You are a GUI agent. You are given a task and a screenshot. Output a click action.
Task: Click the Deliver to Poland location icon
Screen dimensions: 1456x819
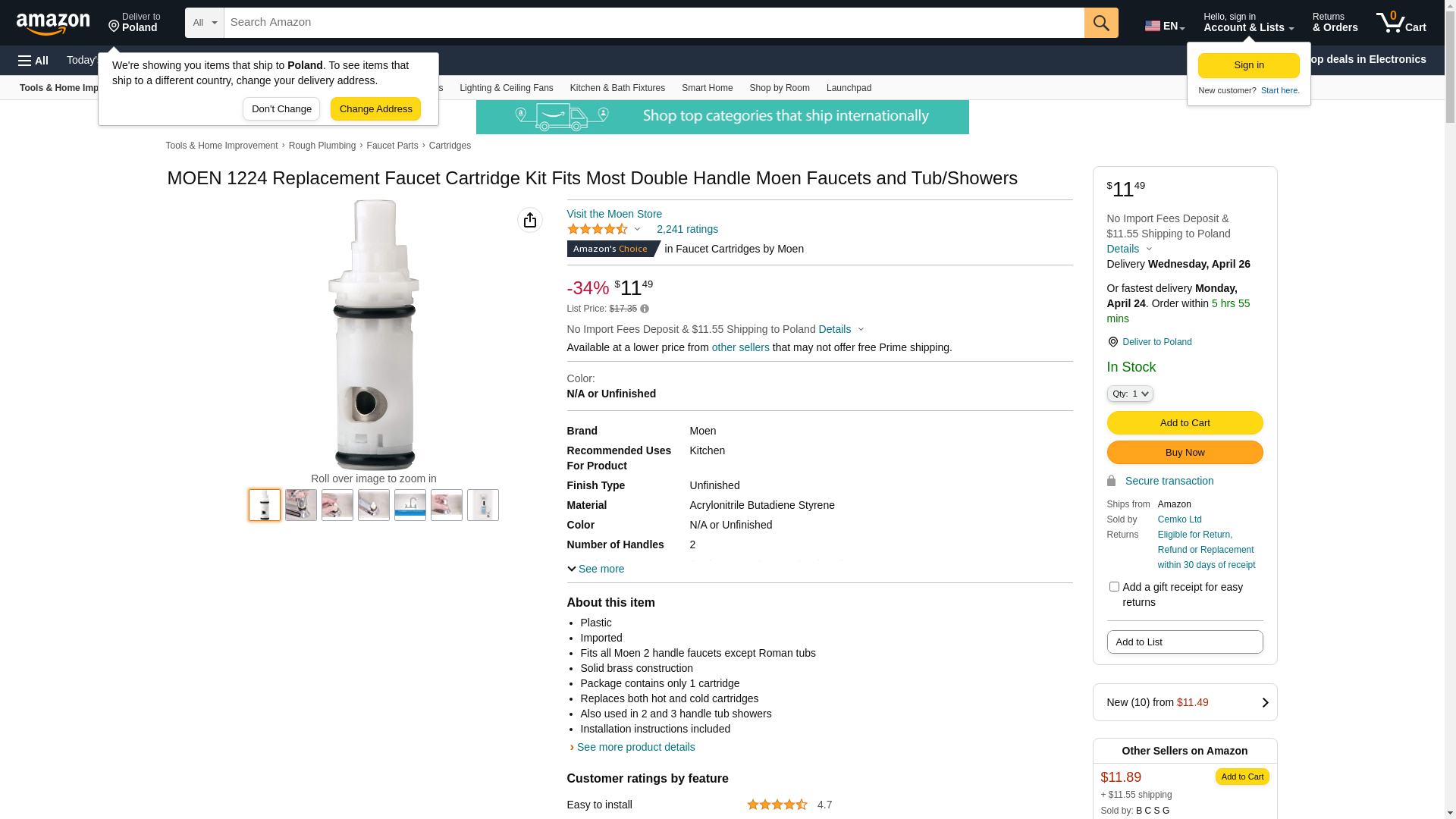(x=1112, y=342)
